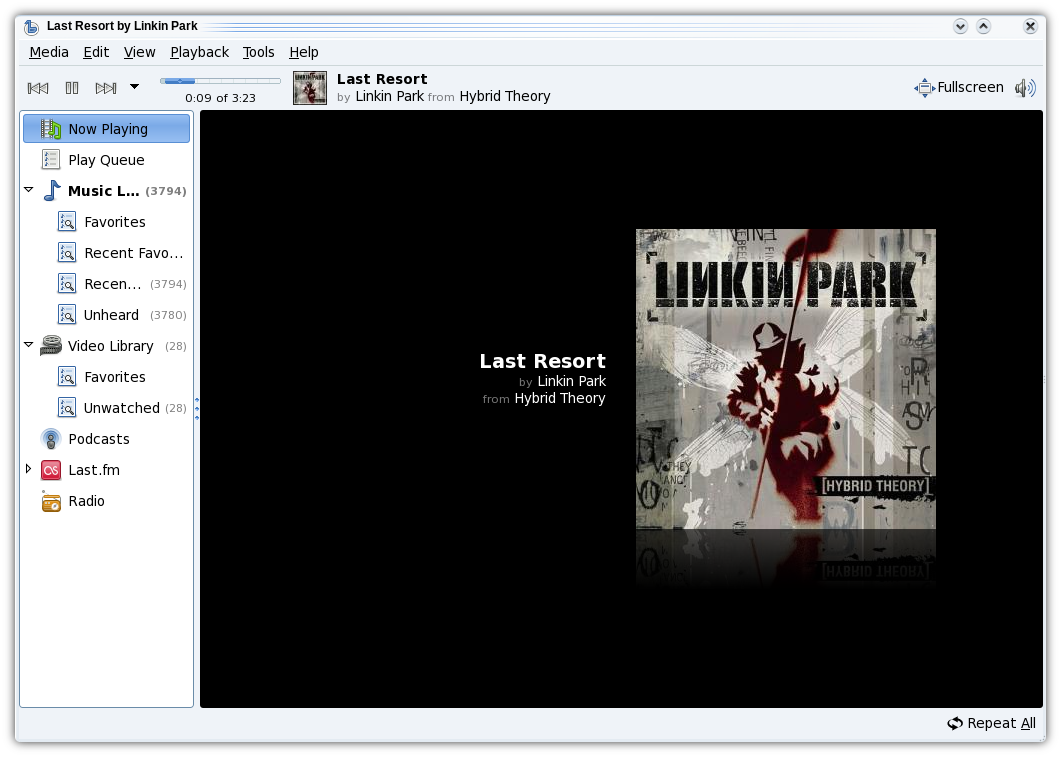The width and height of the screenshot is (1061, 757).
Task: Skip to the previous track
Action: 38,88
